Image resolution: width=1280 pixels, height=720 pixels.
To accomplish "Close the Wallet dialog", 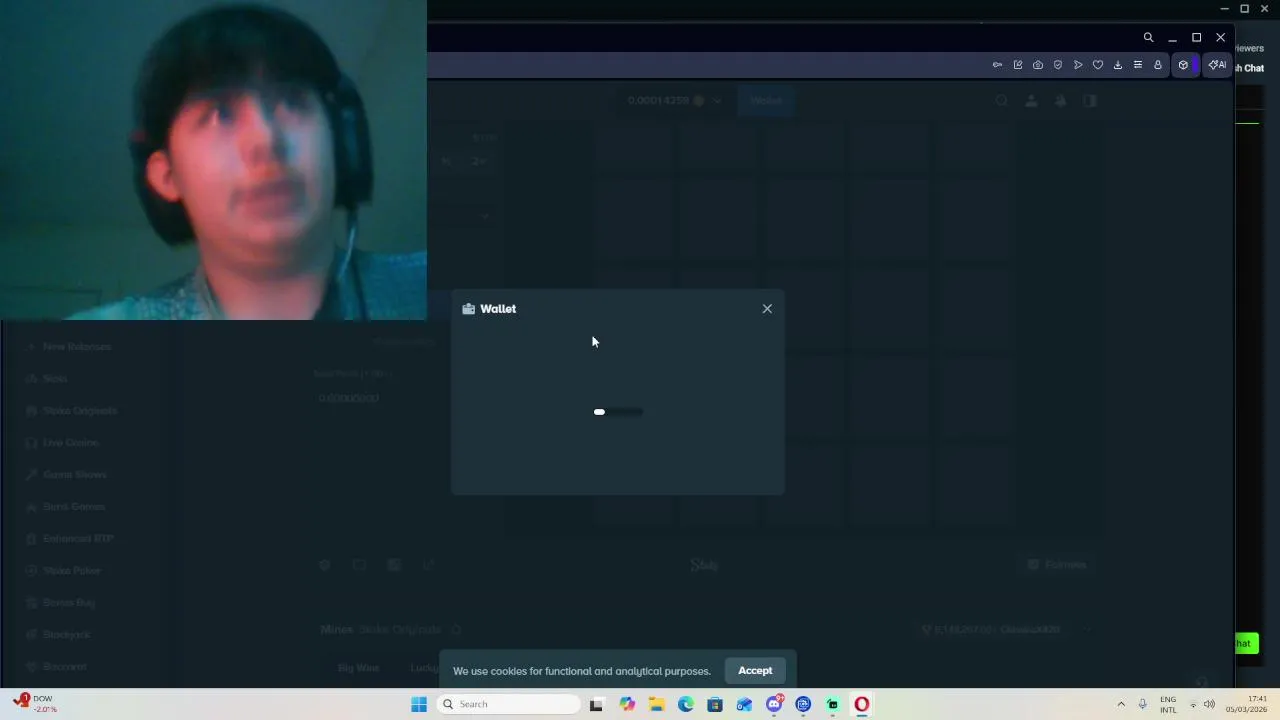I will pos(767,308).
